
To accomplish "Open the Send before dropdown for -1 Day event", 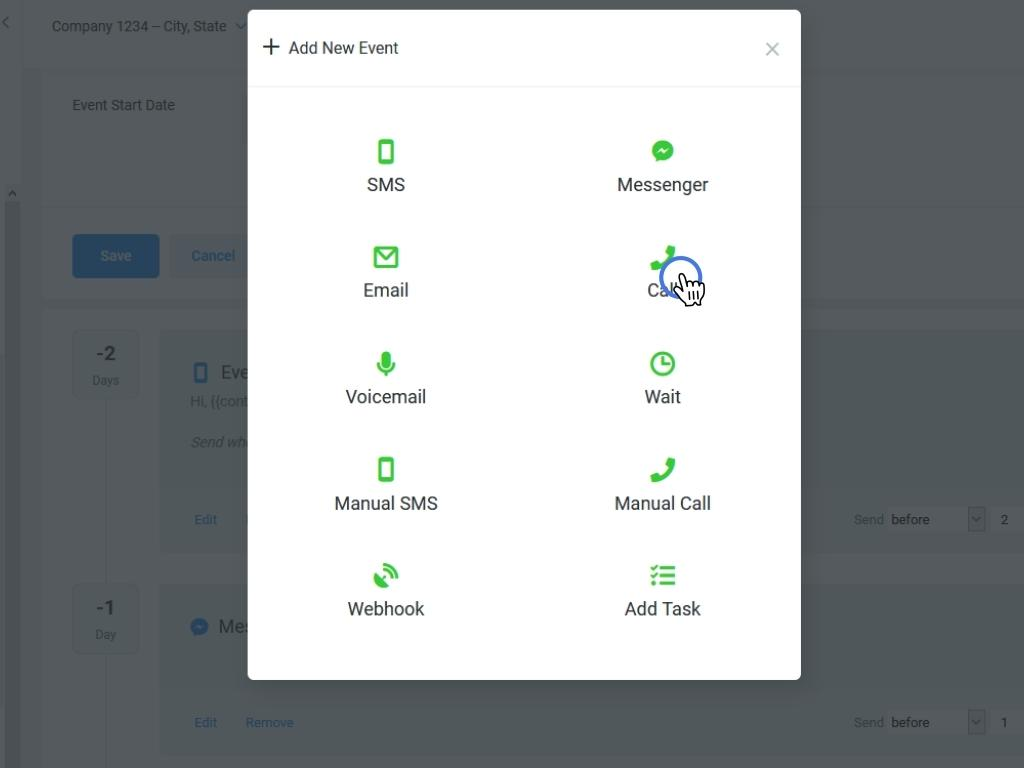I will click(x=937, y=722).
